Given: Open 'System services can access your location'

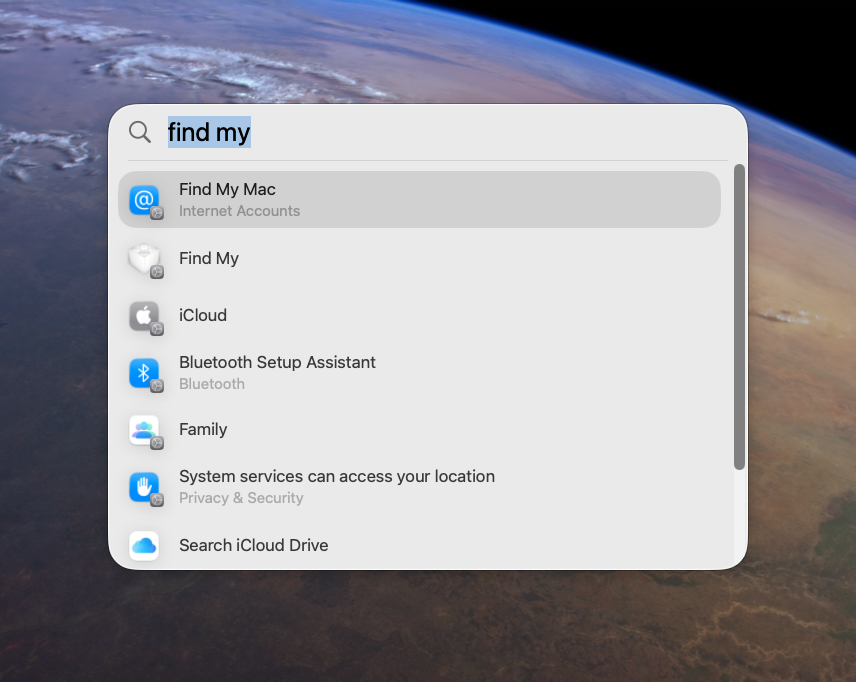Looking at the screenshot, I should (x=419, y=487).
